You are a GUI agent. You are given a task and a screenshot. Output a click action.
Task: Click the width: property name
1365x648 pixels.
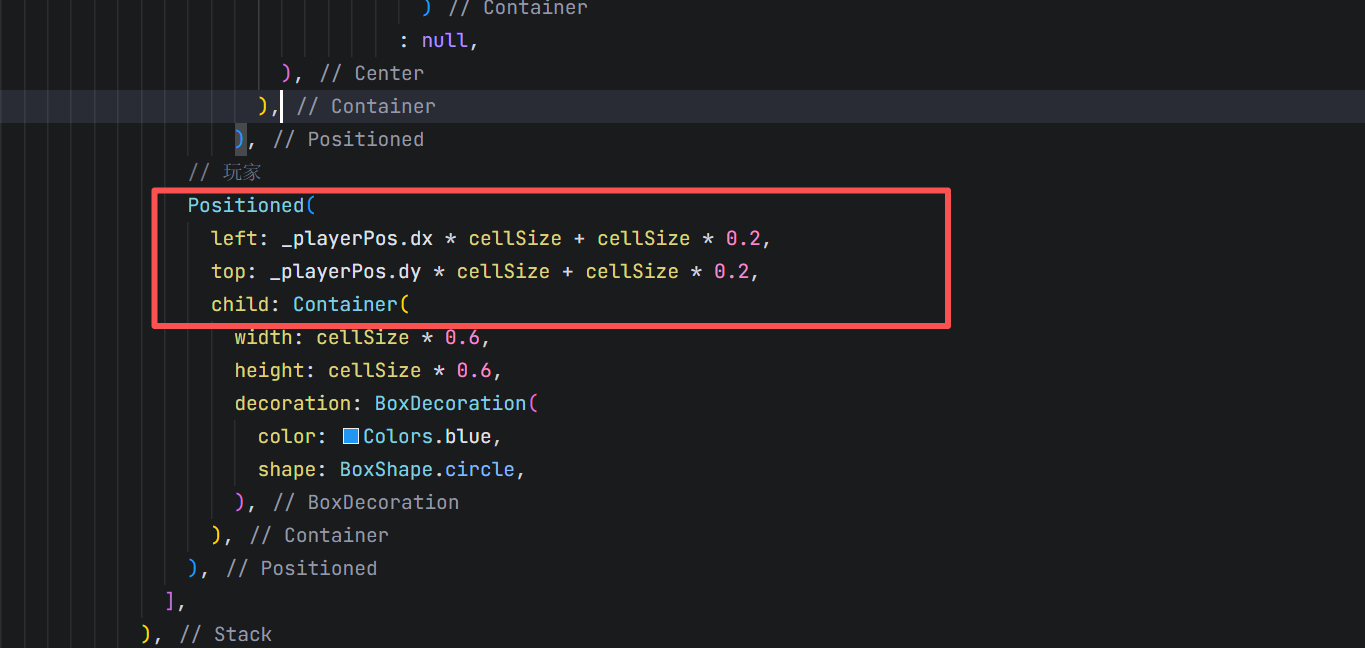[x=269, y=337]
